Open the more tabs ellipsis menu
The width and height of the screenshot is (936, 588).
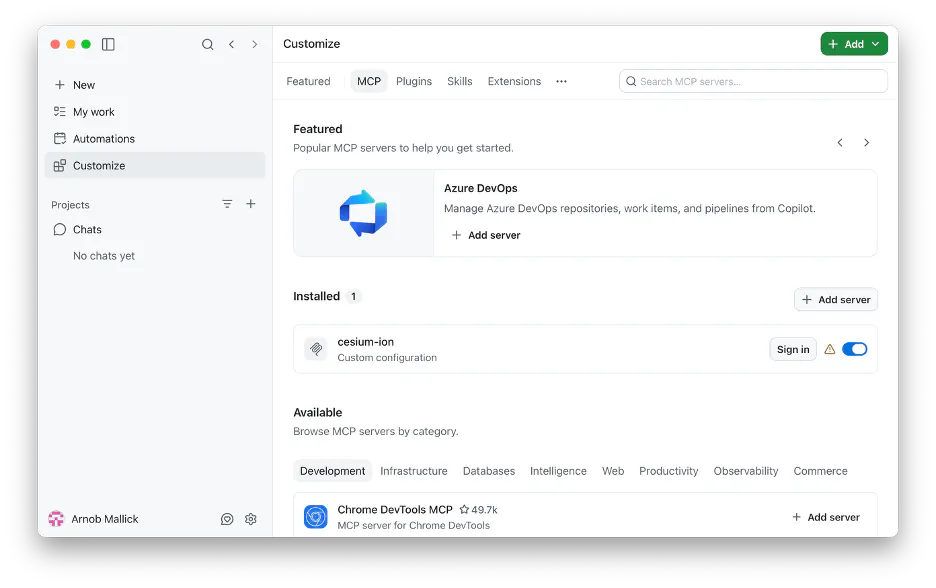click(561, 81)
